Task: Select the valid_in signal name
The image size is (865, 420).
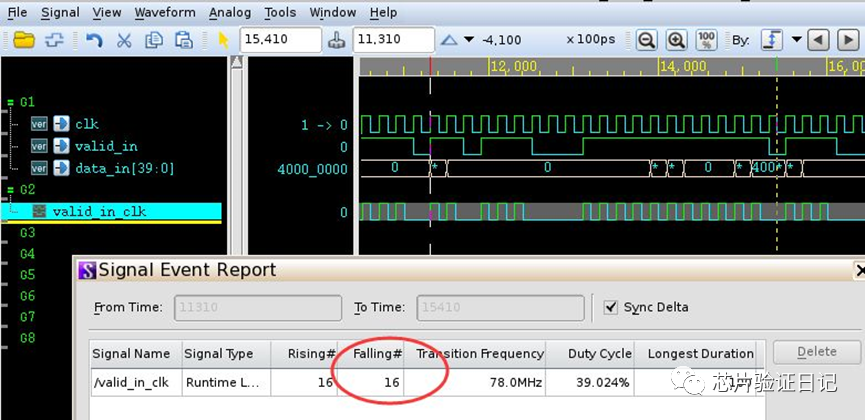Action: click(x=106, y=146)
